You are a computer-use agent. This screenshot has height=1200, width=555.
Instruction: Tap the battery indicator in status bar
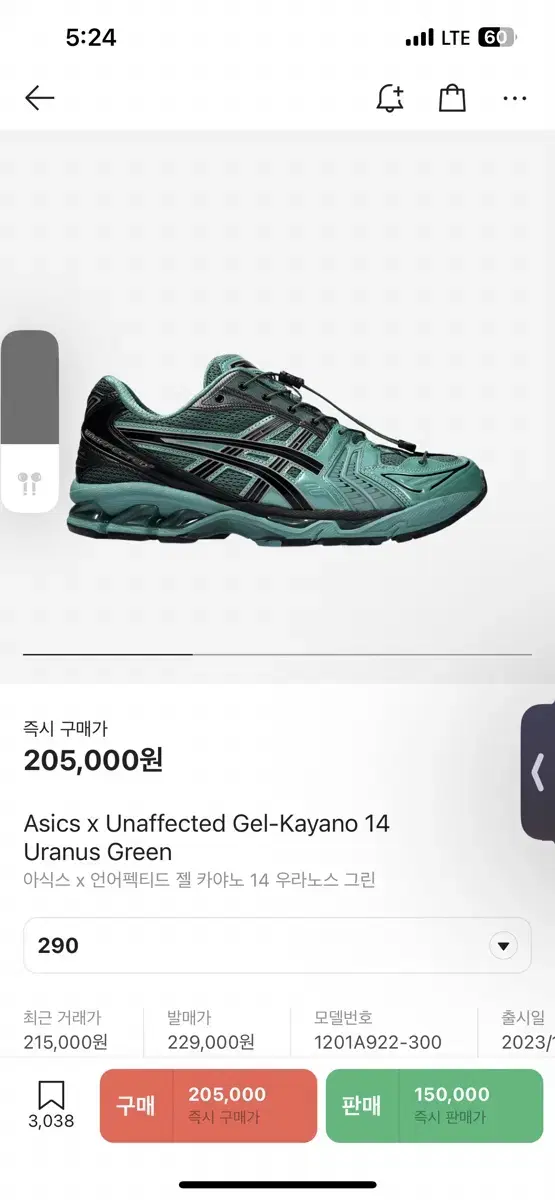pyautogui.click(x=496, y=38)
